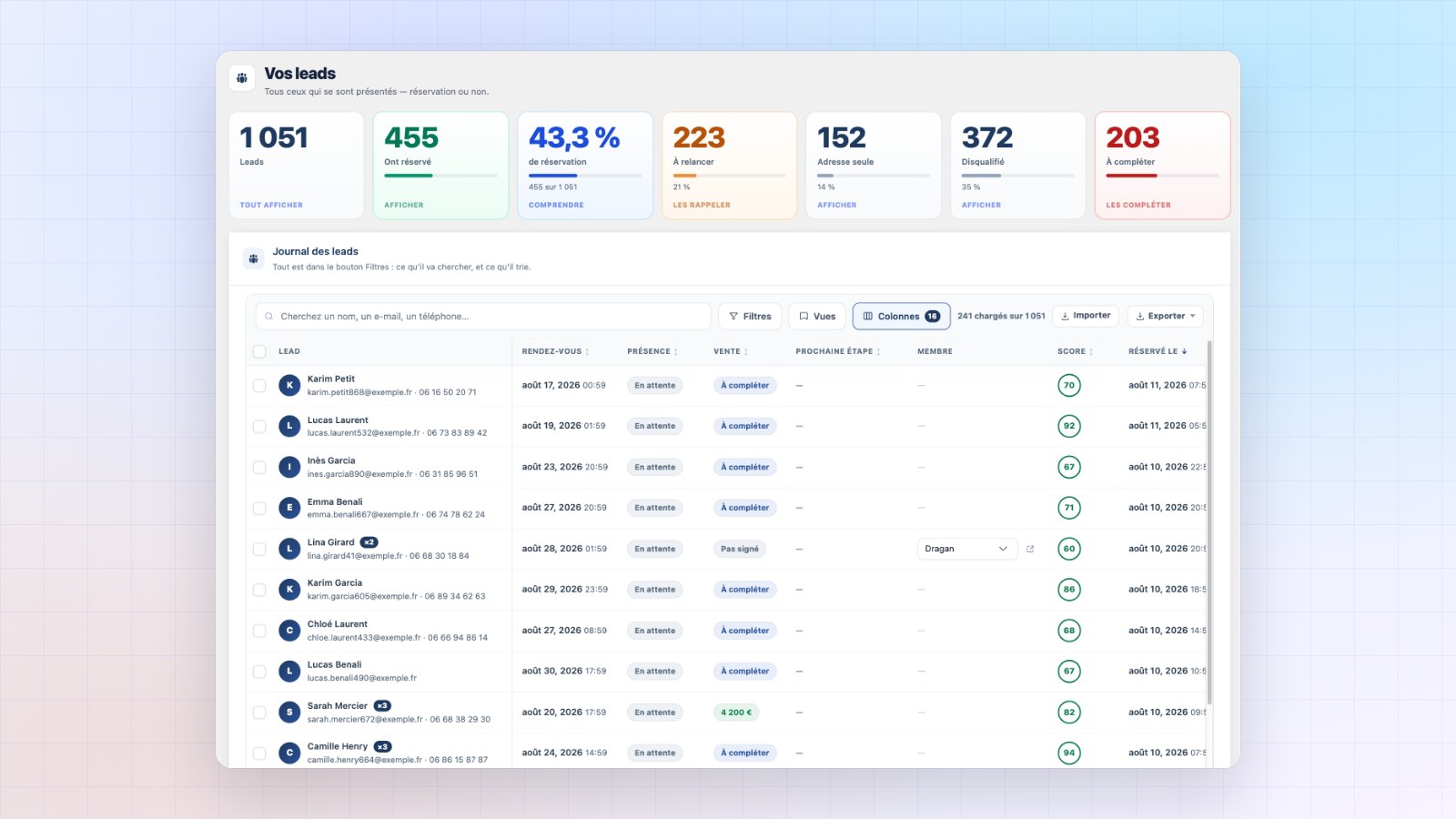Sort by the Réservé le column
The height and width of the screenshot is (819, 1456).
point(1158,351)
